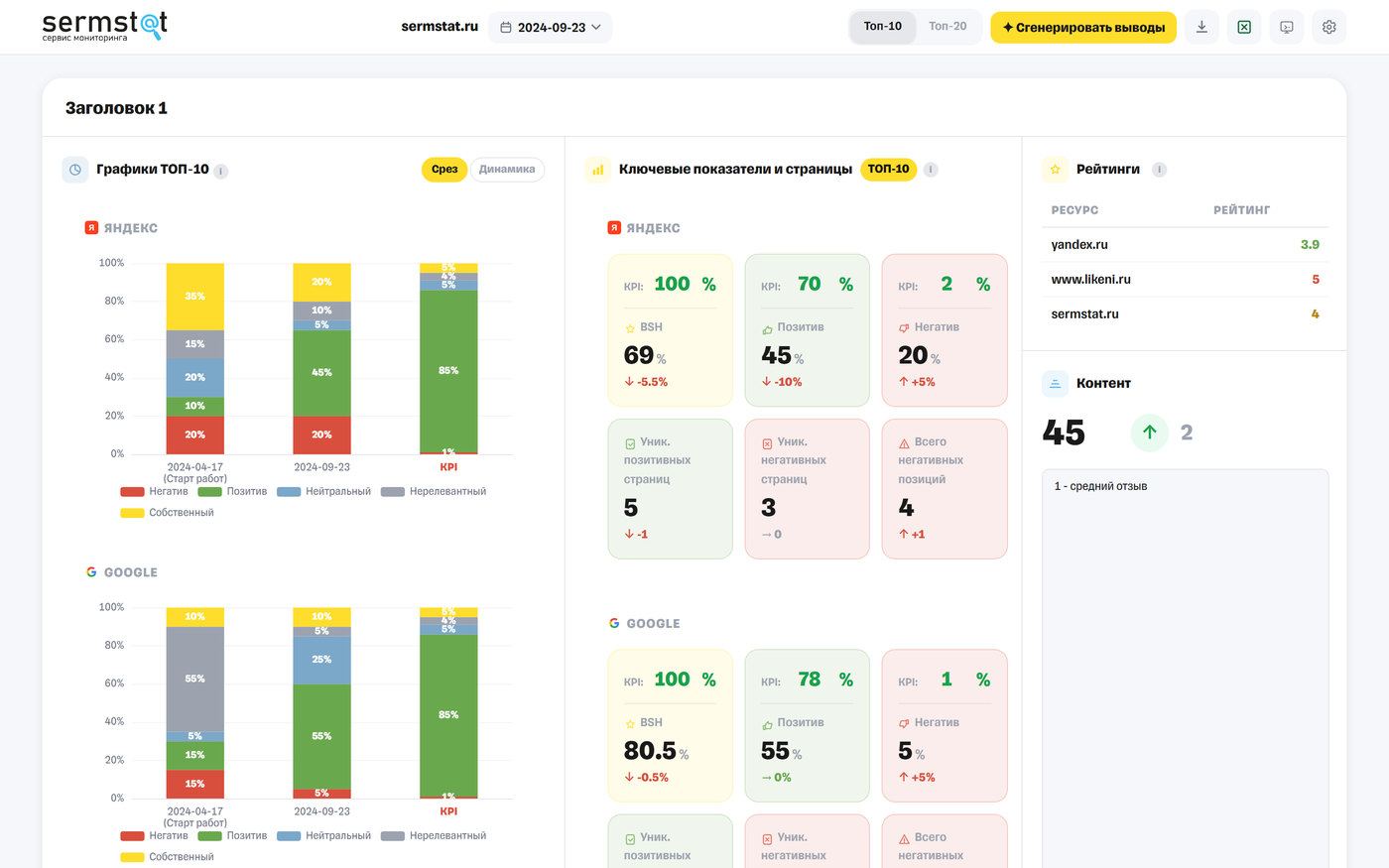Click the 3.9 rating value for yandex.ru

(1310, 245)
